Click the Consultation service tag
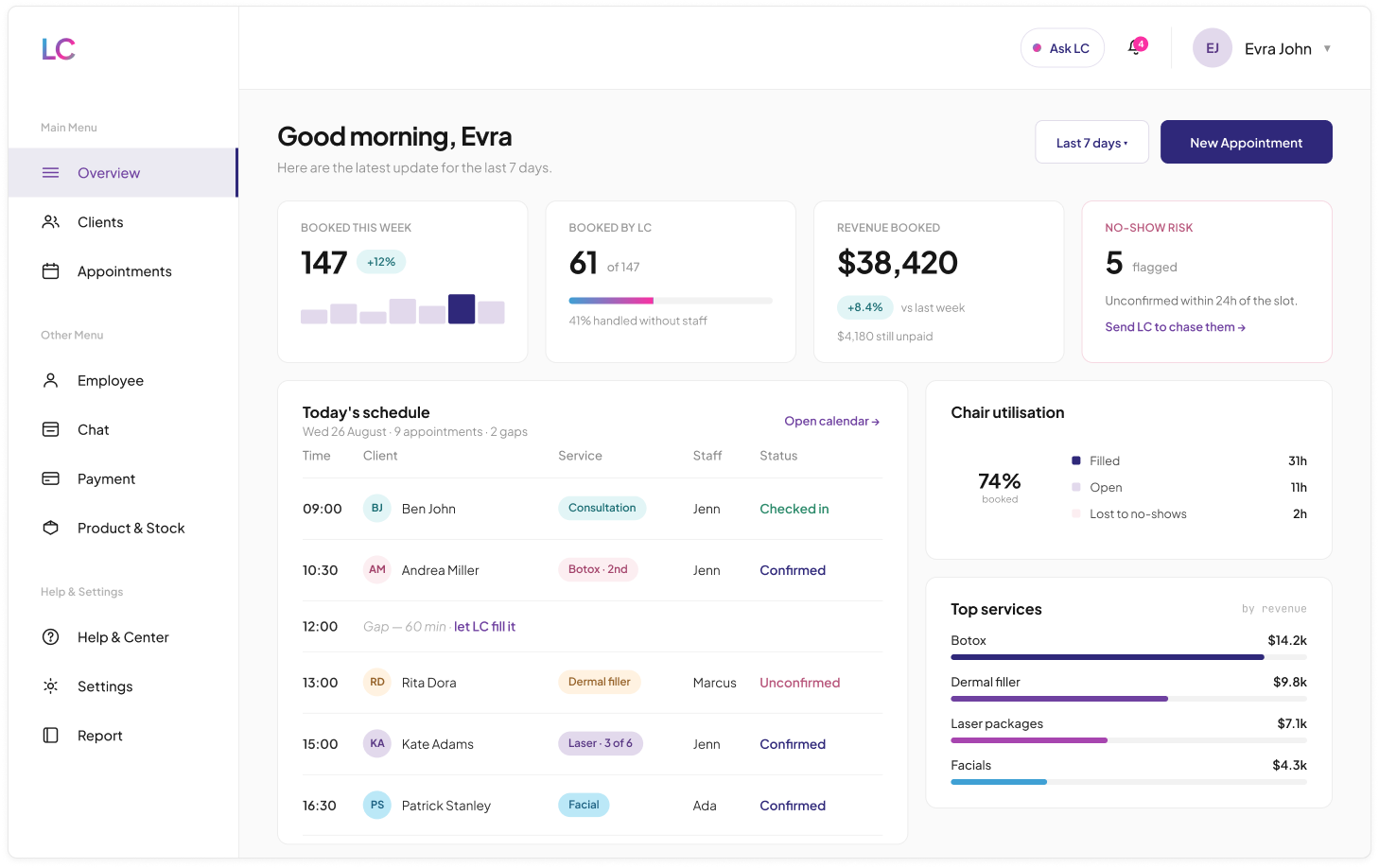The height and width of the screenshot is (868, 1379). coord(602,508)
